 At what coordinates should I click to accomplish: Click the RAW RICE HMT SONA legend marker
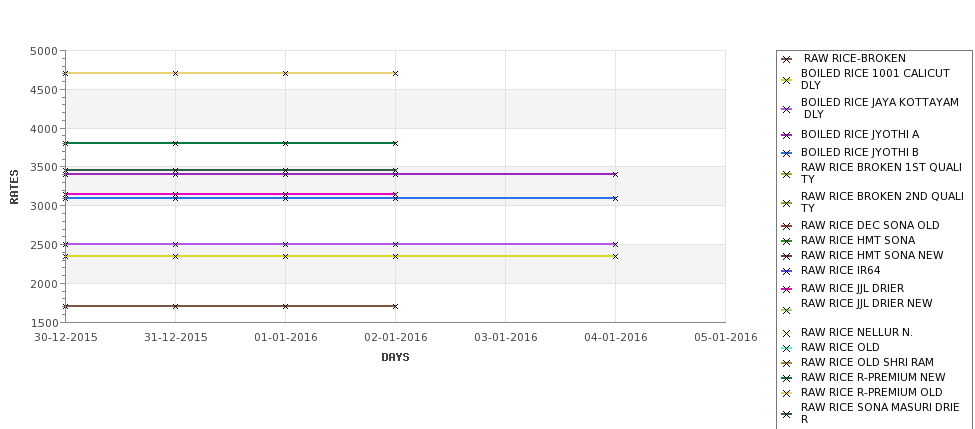[786, 241]
